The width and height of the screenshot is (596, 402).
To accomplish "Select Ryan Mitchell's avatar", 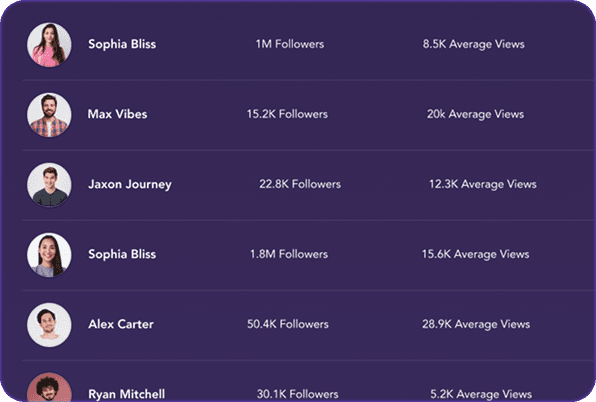I will pyautogui.click(x=49, y=387).
